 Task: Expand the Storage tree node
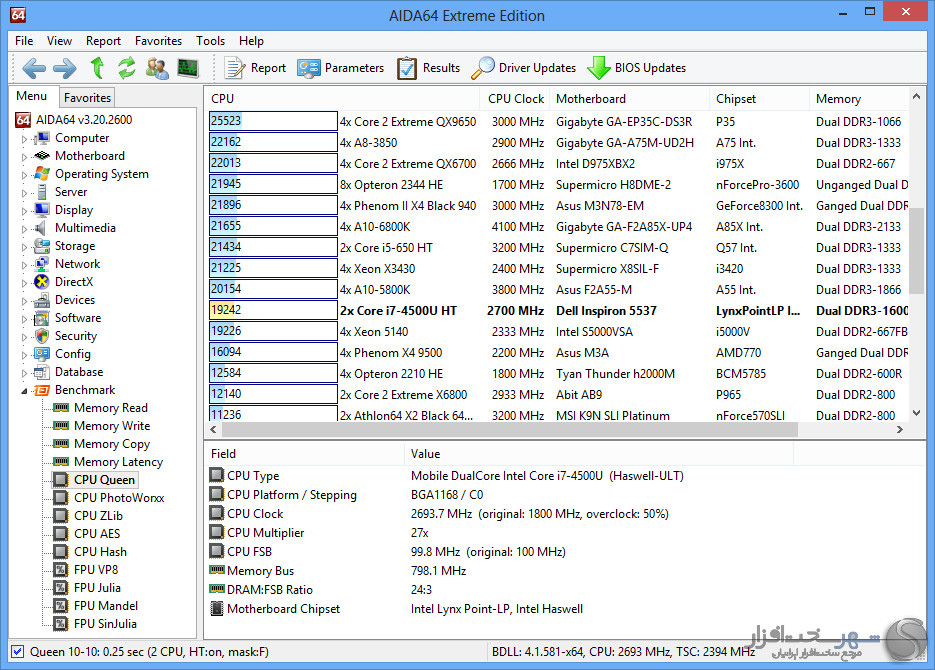click(x=24, y=247)
